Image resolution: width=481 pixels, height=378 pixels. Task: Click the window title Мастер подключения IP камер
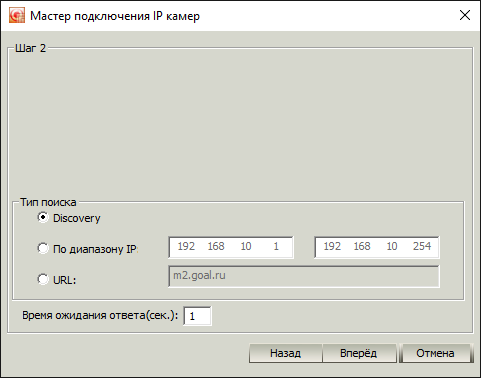[x=115, y=16]
